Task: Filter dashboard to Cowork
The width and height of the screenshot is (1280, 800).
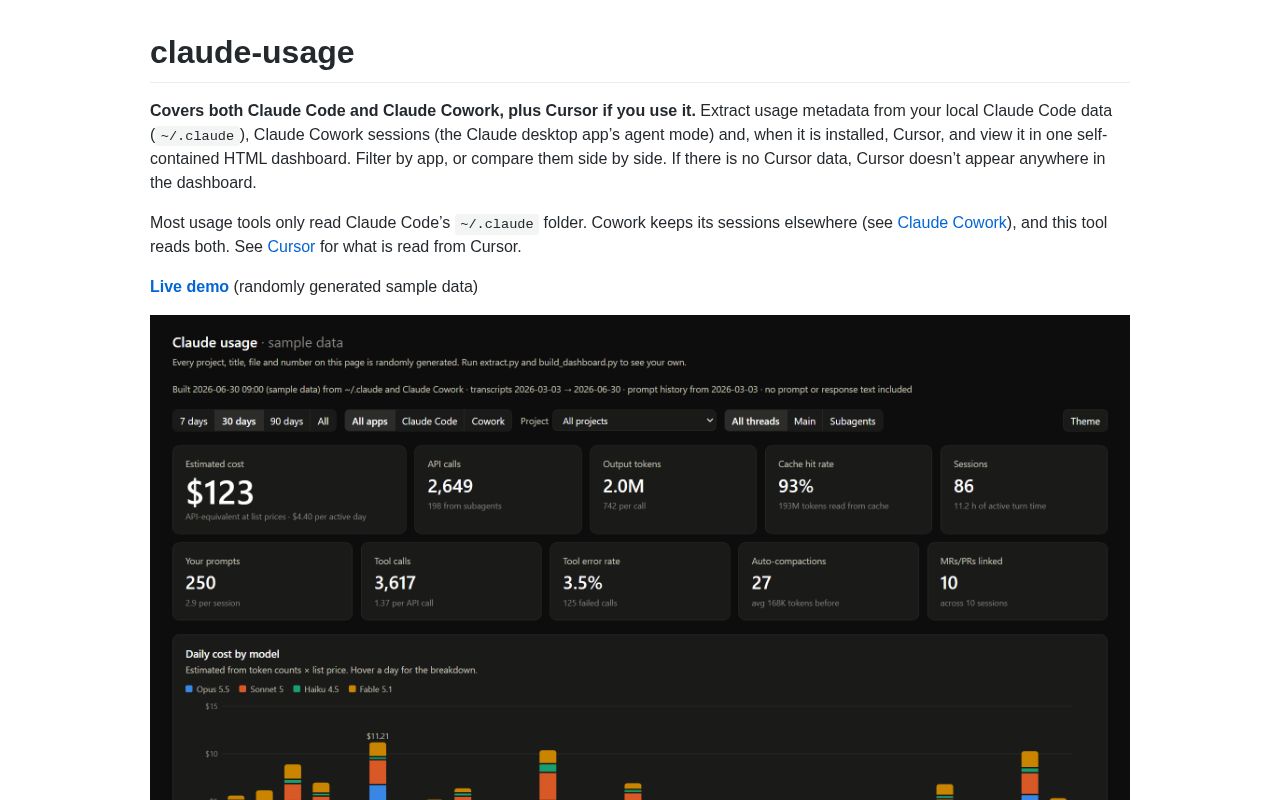Action: tap(488, 421)
